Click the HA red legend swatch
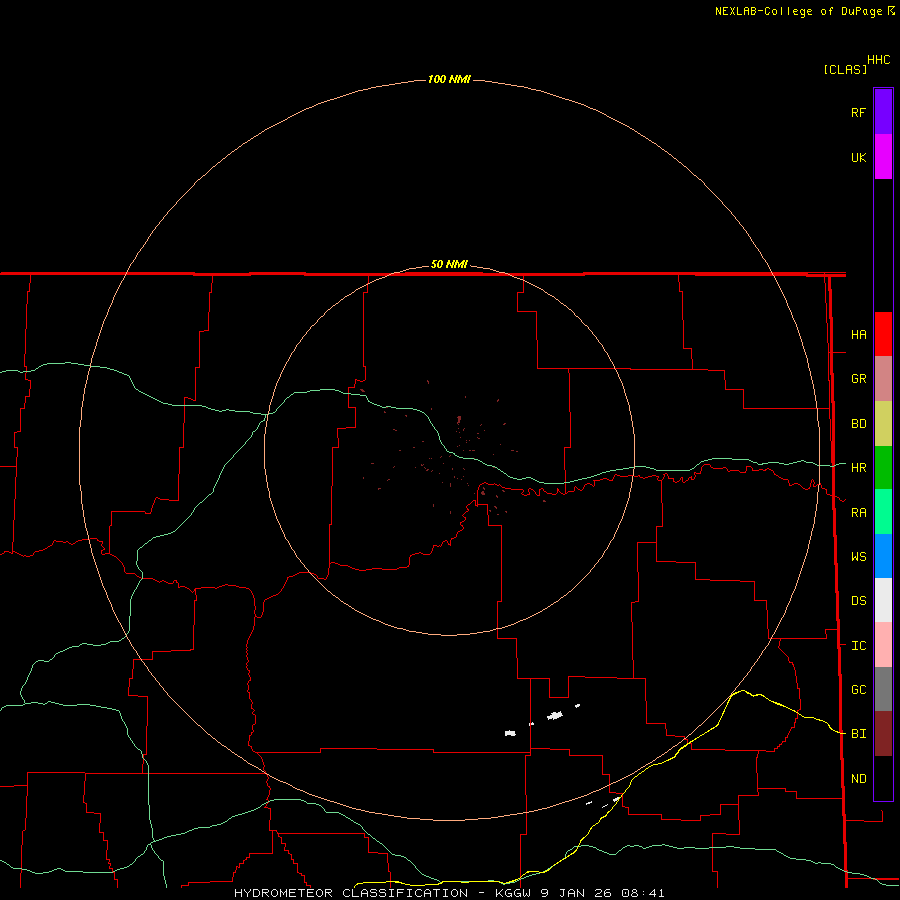The image size is (900, 900). tap(883, 334)
